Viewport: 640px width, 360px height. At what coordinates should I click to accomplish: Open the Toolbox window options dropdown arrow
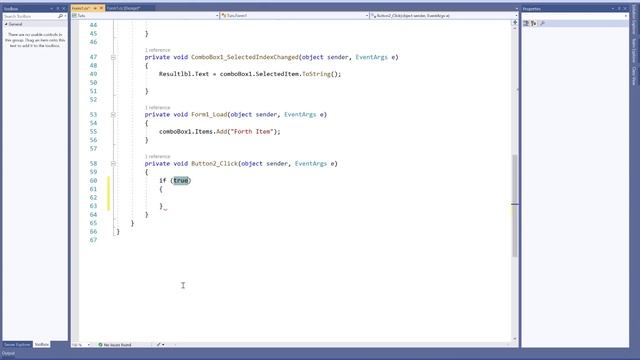point(52,9)
